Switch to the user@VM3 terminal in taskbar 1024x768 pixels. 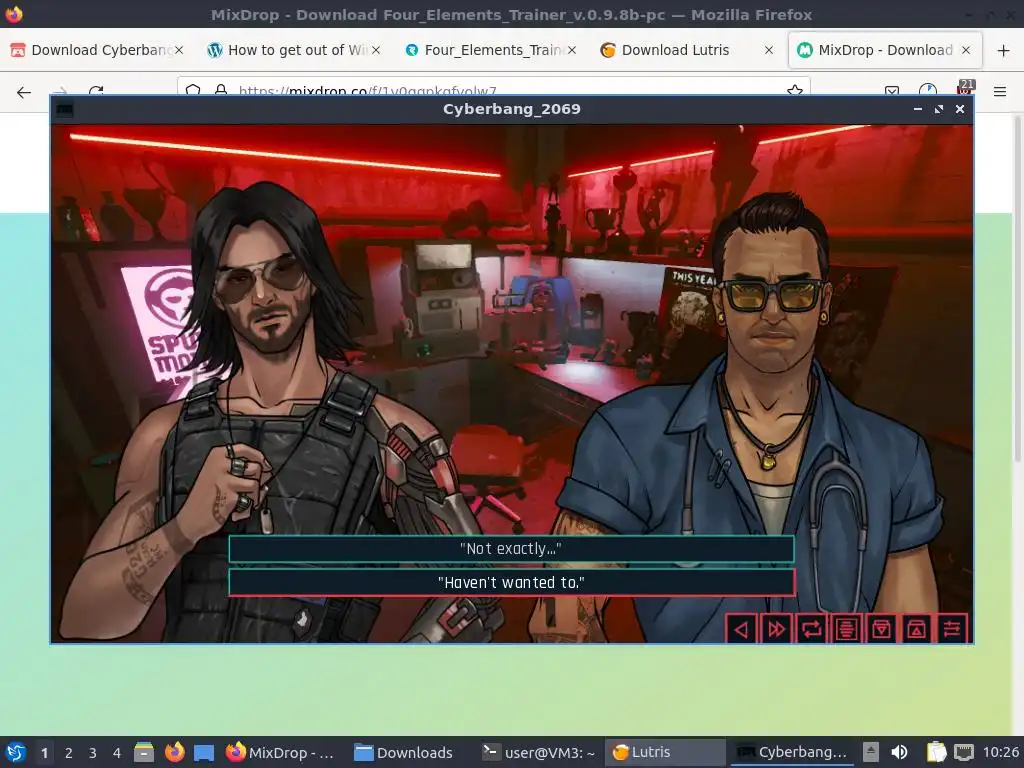tap(539, 752)
